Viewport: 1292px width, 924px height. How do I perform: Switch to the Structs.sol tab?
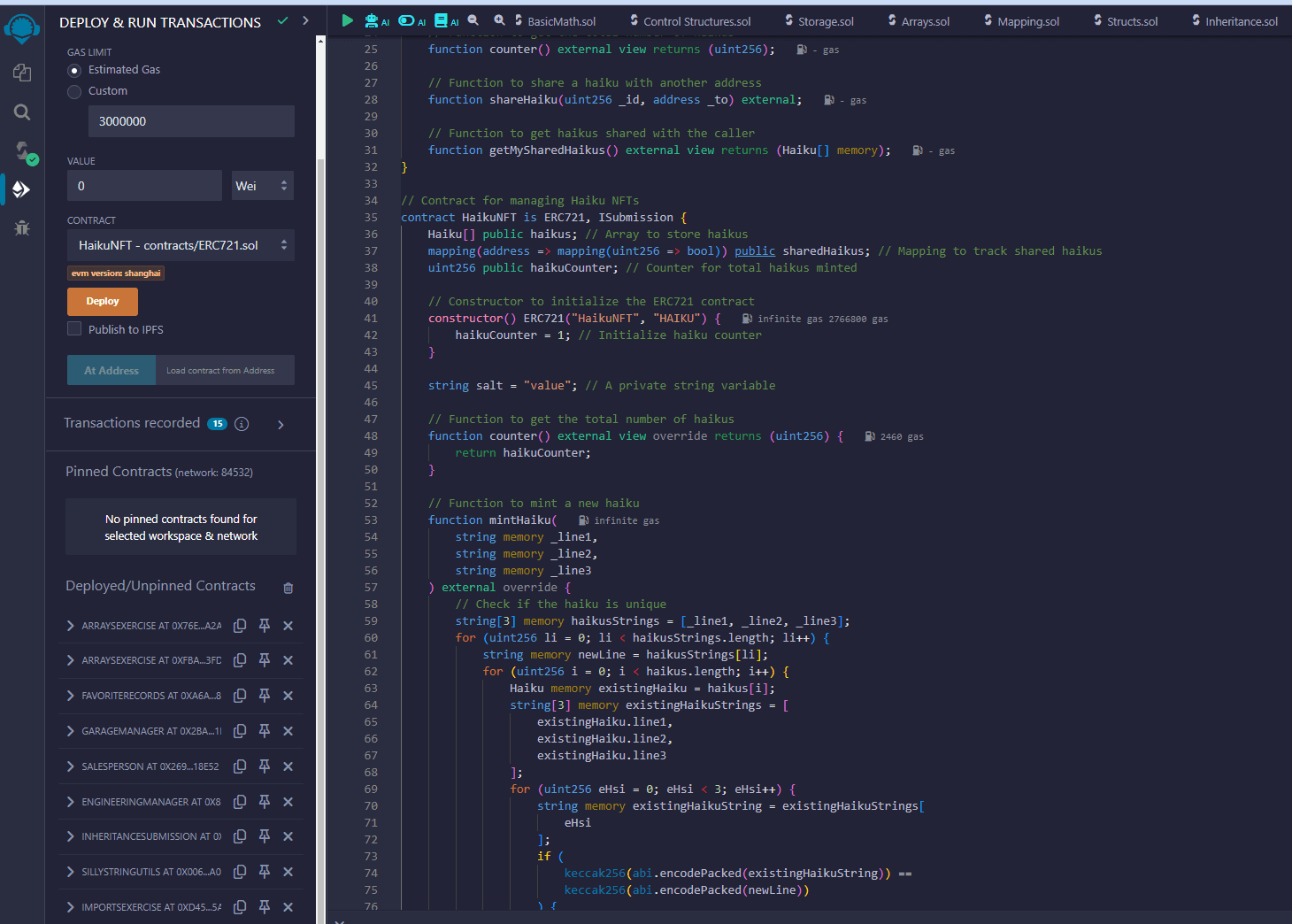(x=1126, y=21)
